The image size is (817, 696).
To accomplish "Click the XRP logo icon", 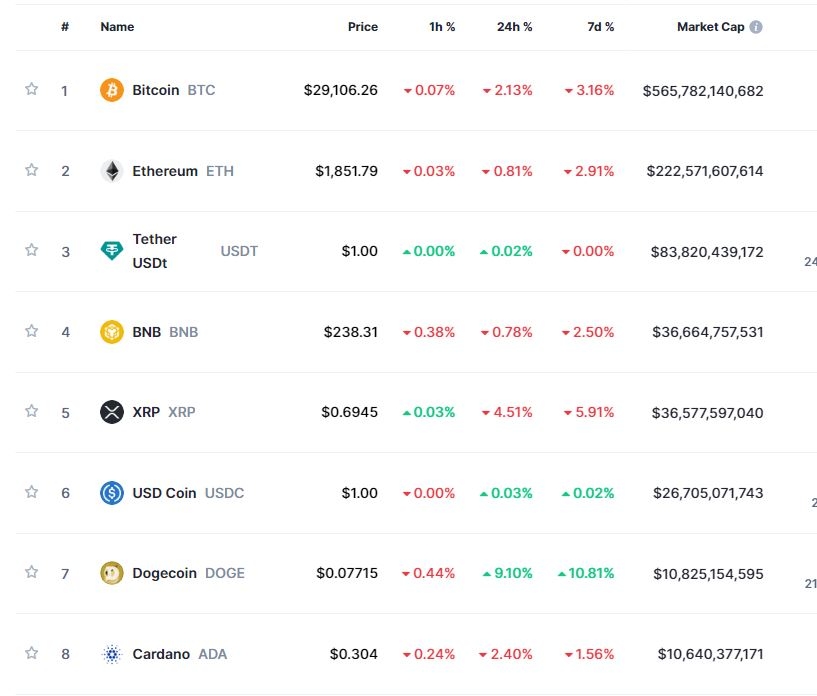I will click(112, 412).
